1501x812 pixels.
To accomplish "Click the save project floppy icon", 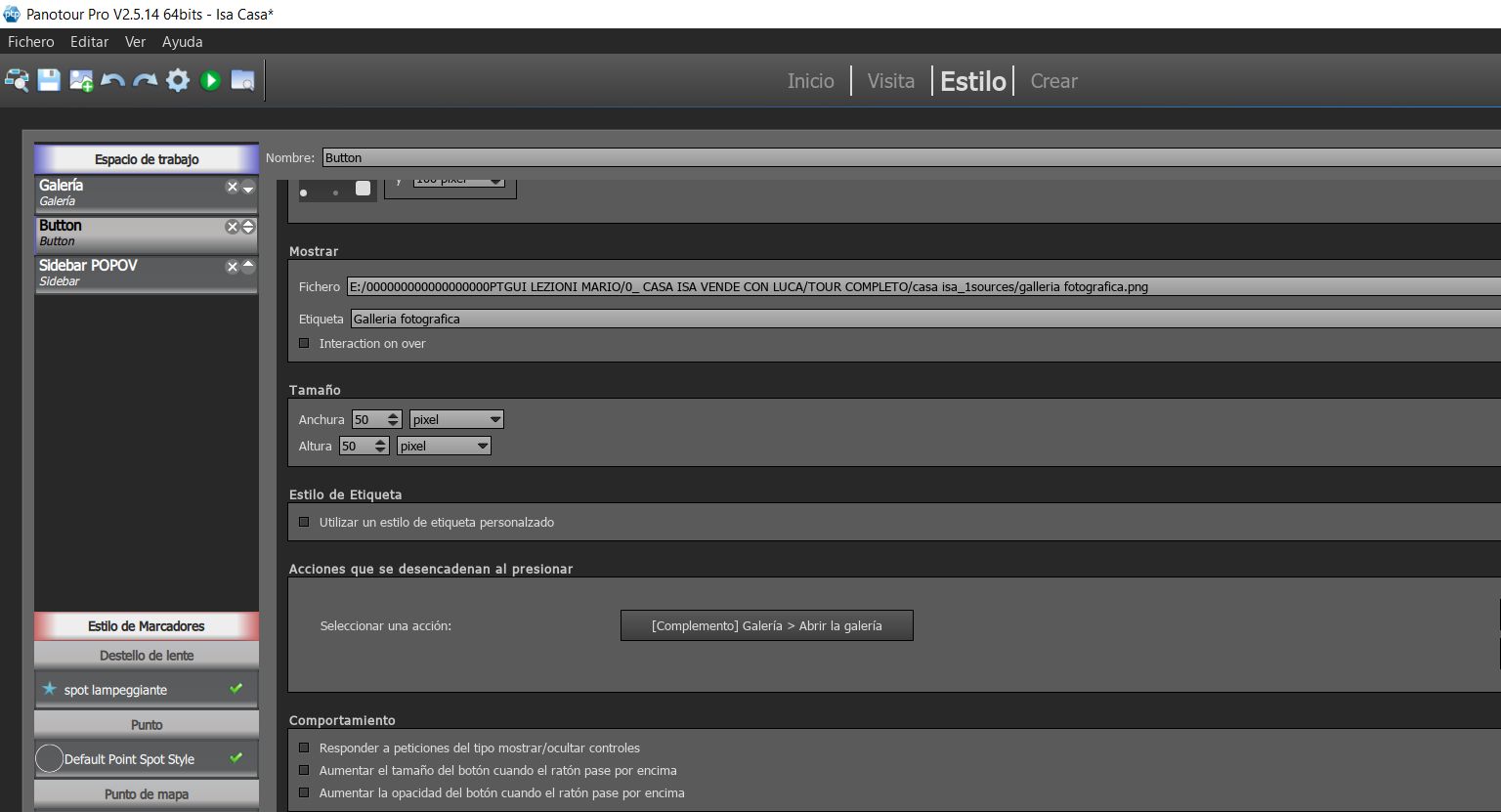I will [49, 80].
